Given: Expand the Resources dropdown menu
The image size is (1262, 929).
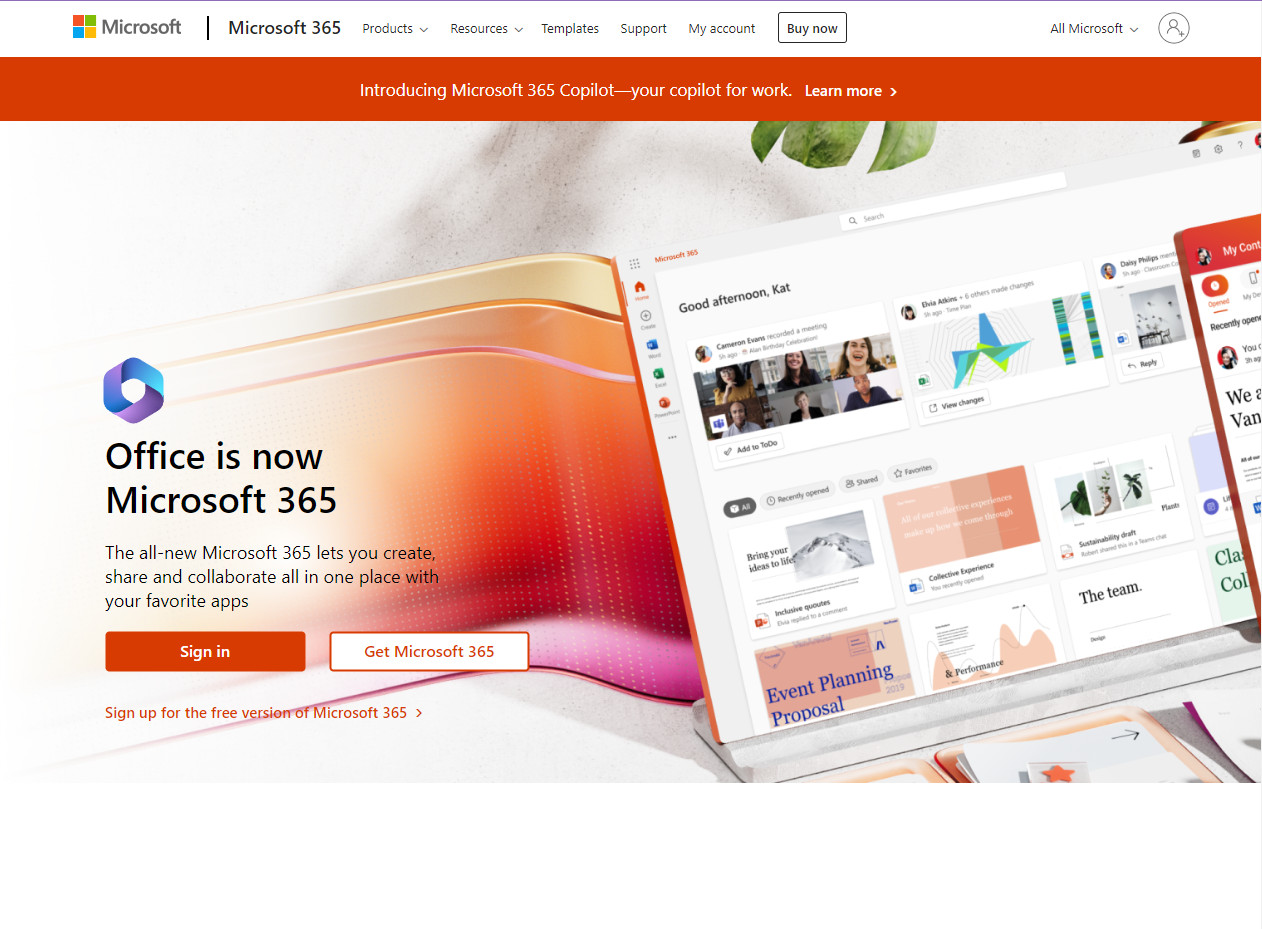Looking at the screenshot, I should tap(486, 29).
